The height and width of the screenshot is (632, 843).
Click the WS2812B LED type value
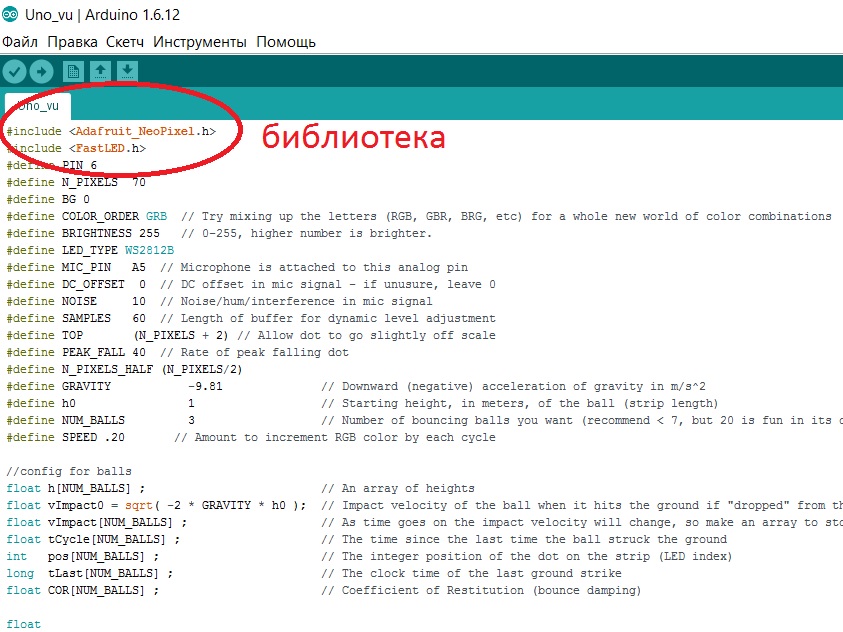(150, 250)
